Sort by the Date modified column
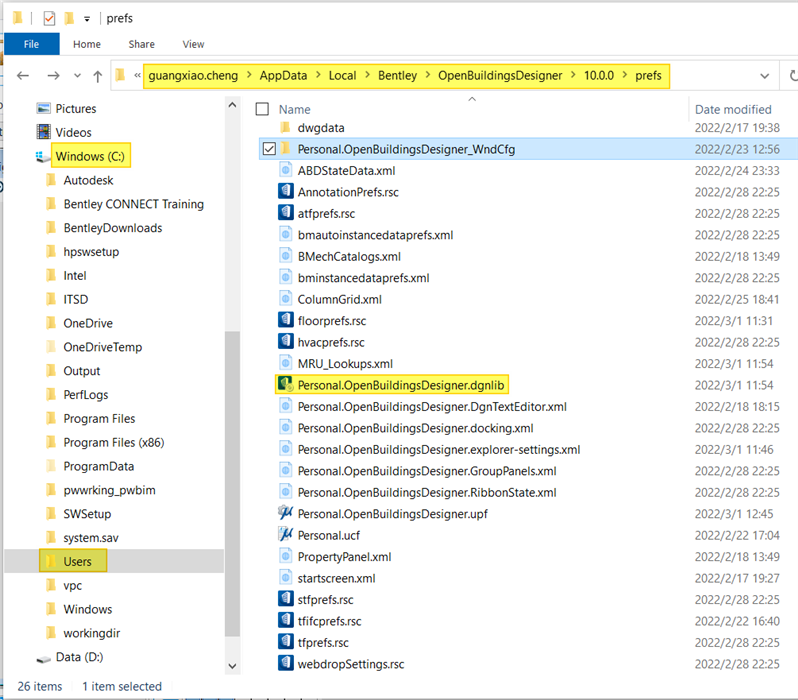 pyautogui.click(x=733, y=109)
